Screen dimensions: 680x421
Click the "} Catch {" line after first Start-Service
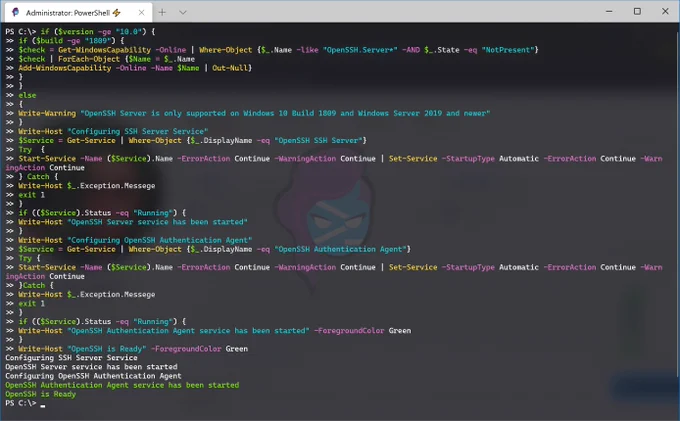coord(31,176)
